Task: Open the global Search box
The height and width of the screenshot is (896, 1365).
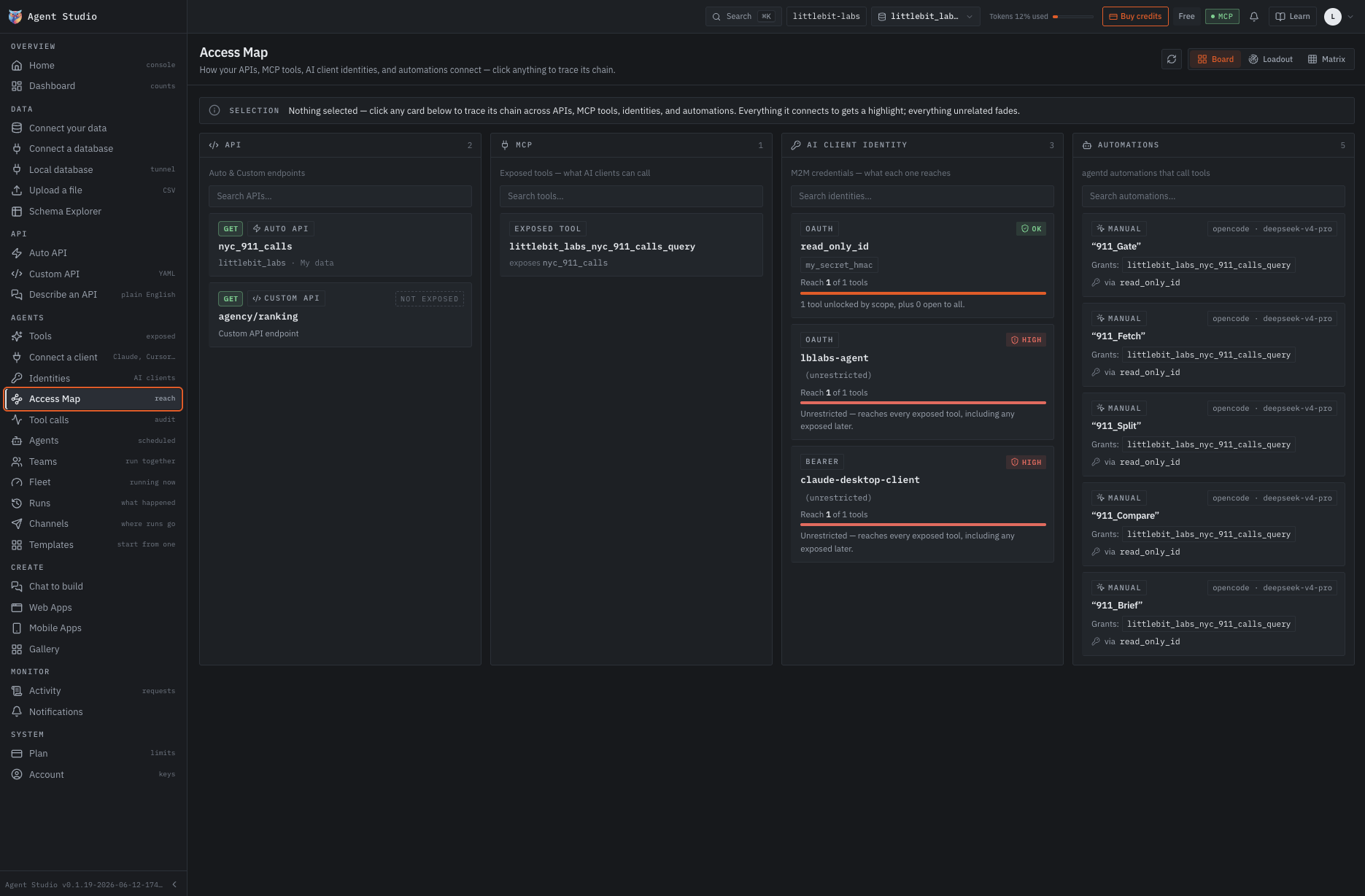Action: [743, 16]
